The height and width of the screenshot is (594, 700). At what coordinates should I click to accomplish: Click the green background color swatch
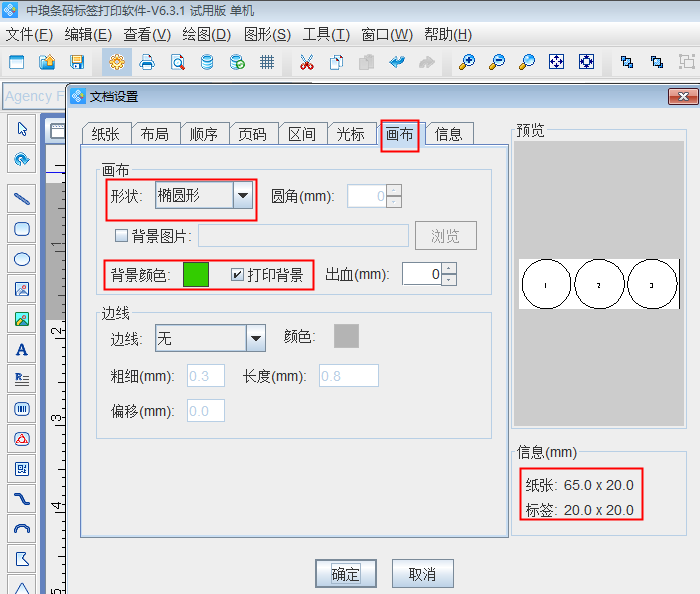point(196,275)
